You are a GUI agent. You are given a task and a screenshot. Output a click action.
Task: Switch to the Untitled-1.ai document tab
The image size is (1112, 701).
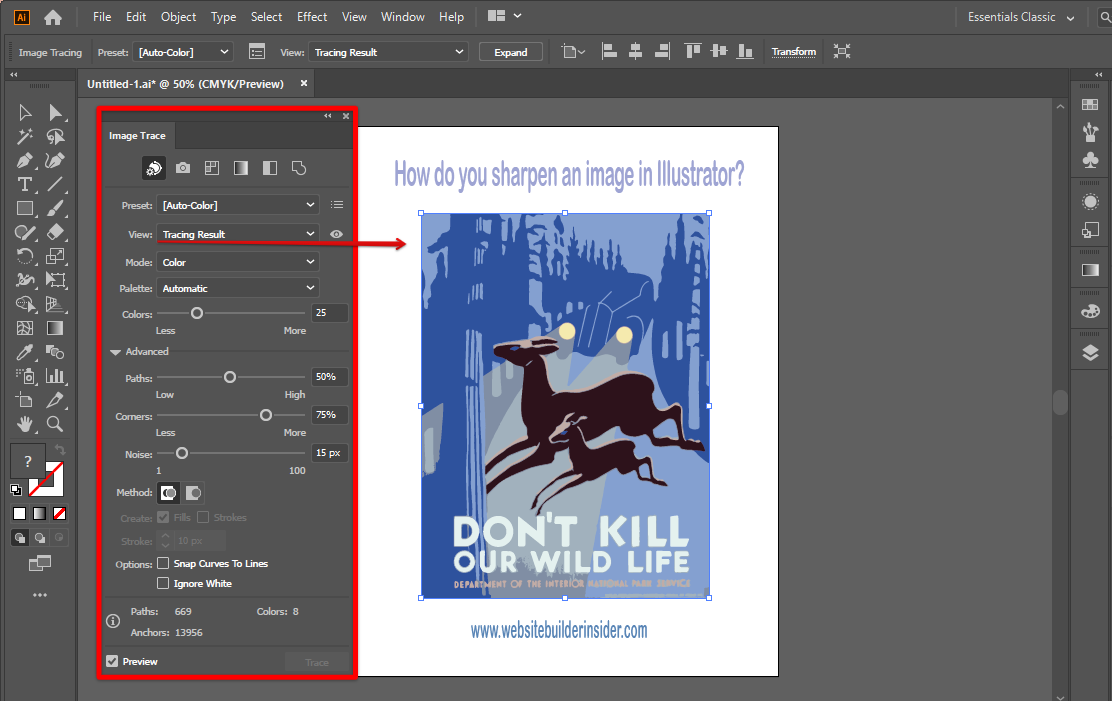pyautogui.click(x=185, y=84)
